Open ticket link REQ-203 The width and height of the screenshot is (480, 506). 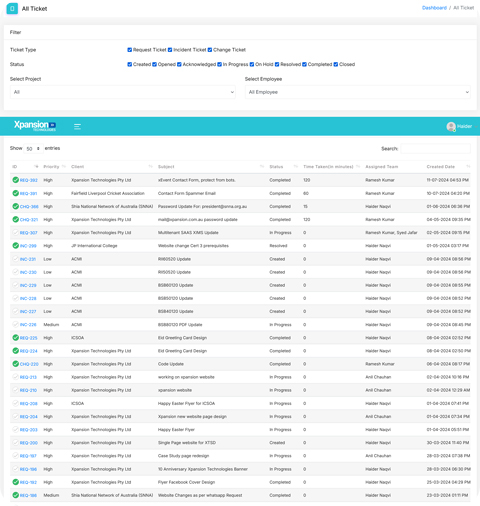(x=28, y=430)
